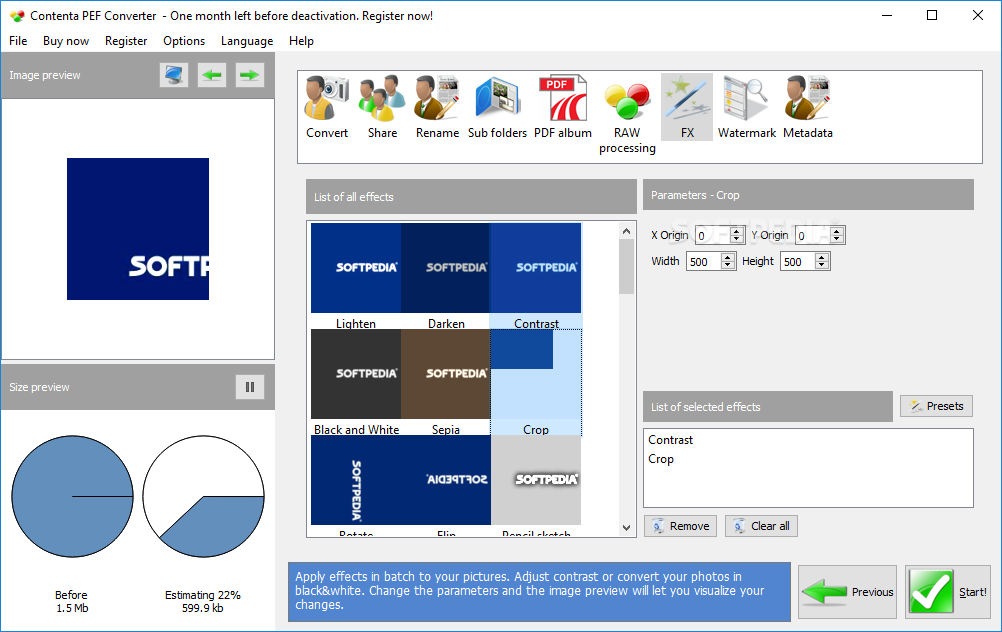
Task: Increase the Height value
Action: pyautogui.click(x=822, y=257)
